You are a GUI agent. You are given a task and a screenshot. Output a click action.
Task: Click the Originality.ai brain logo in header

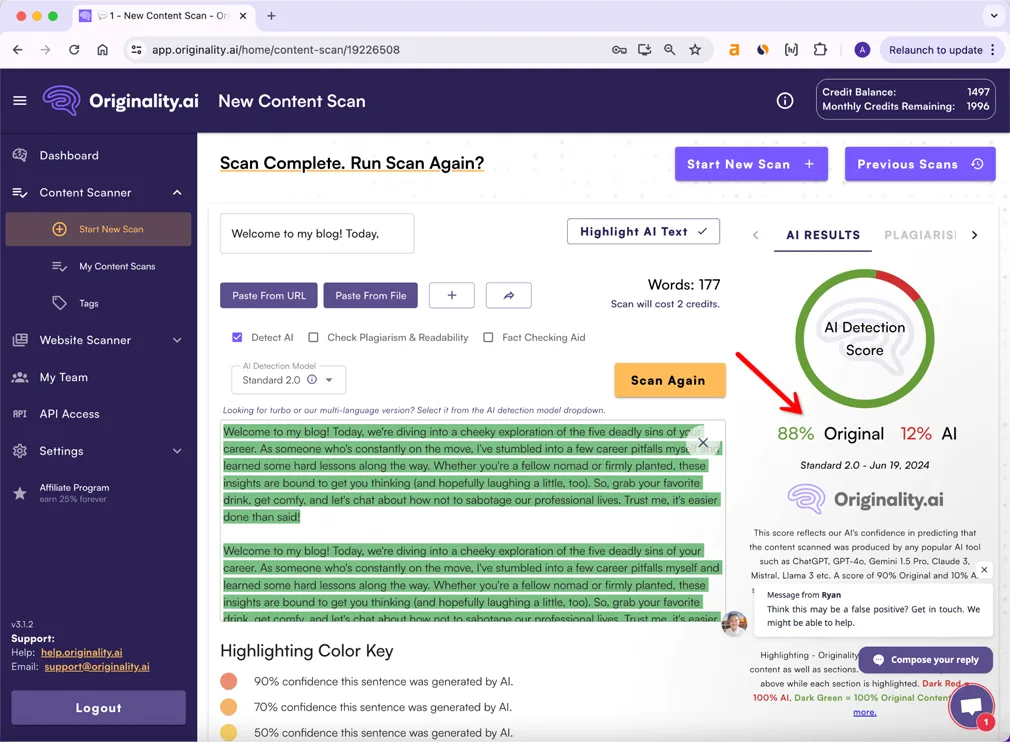coord(61,100)
